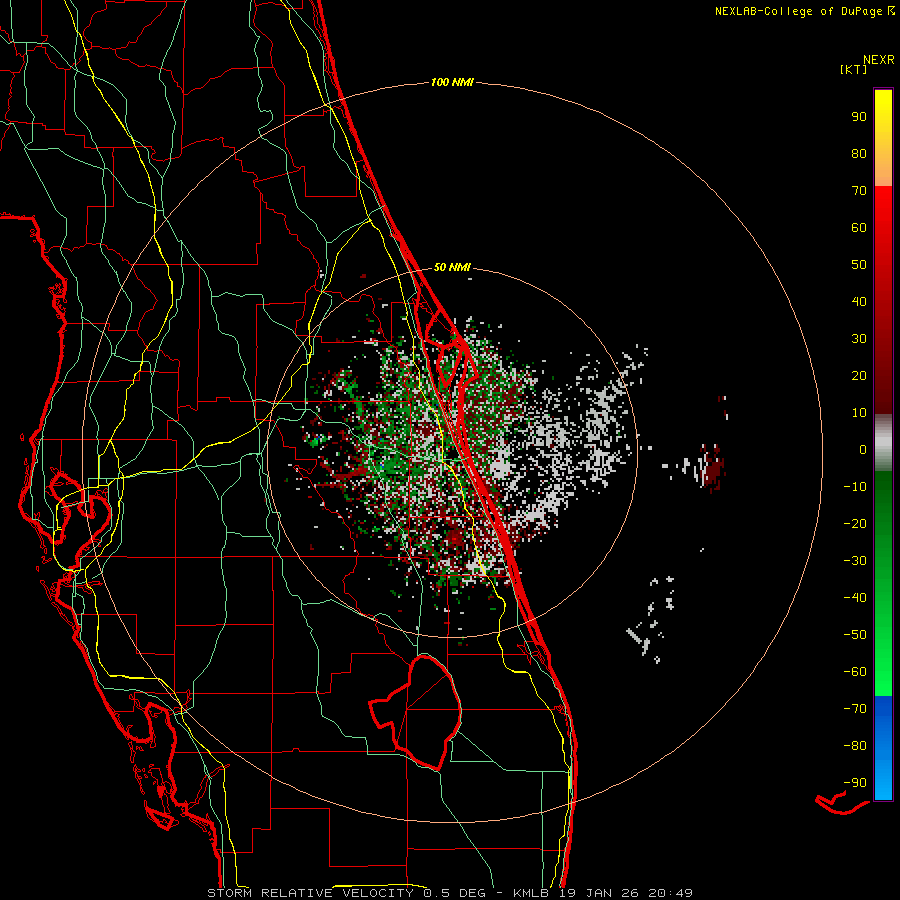Pick the -70 scale value
The width and height of the screenshot is (900, 900).
(855, 709)
